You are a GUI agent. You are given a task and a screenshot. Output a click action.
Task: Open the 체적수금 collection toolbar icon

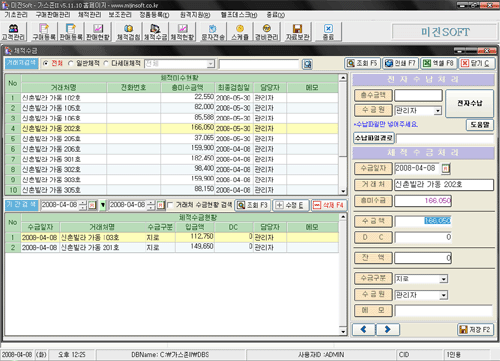155,32
